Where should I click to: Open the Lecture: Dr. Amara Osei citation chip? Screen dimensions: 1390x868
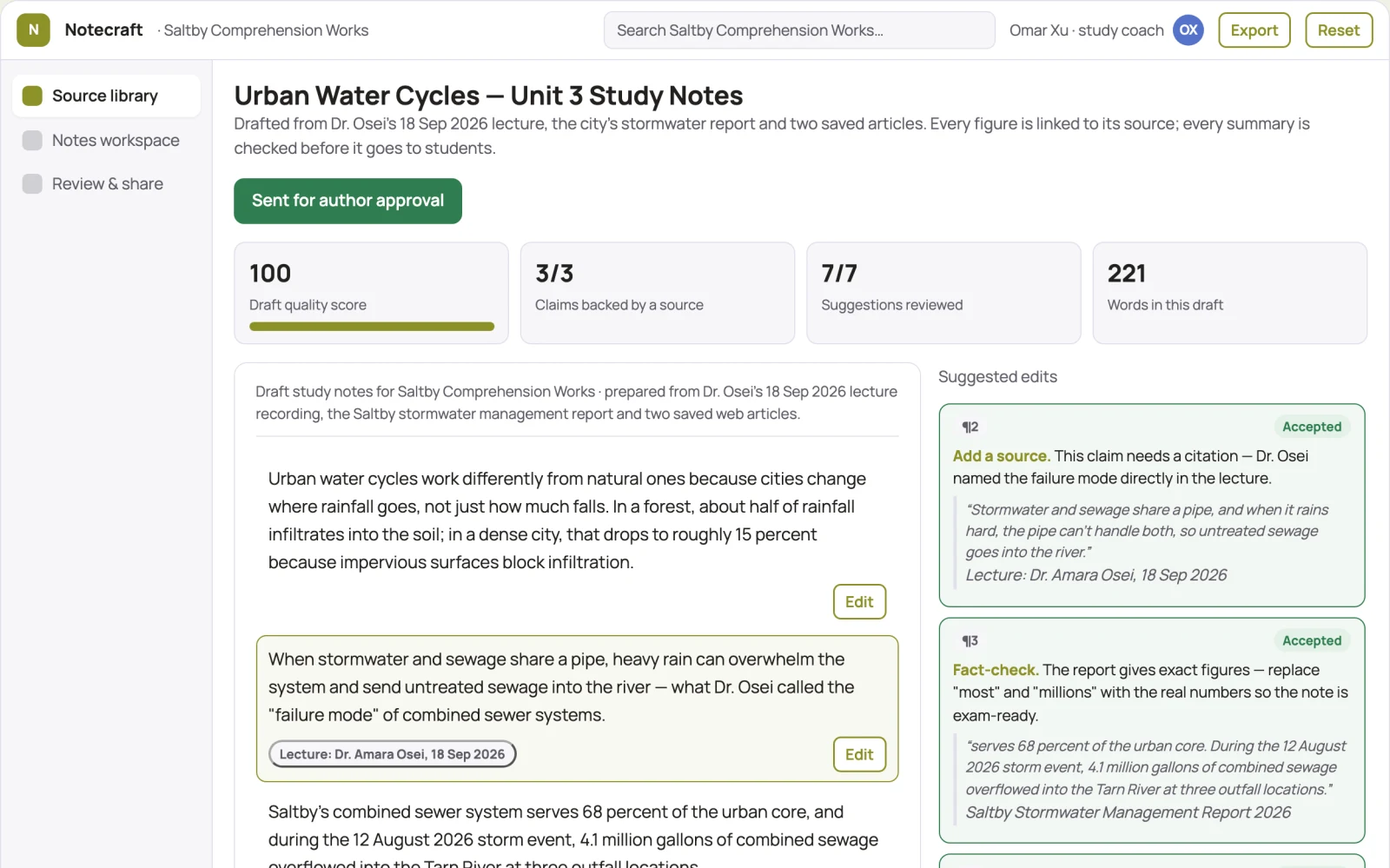392,754
